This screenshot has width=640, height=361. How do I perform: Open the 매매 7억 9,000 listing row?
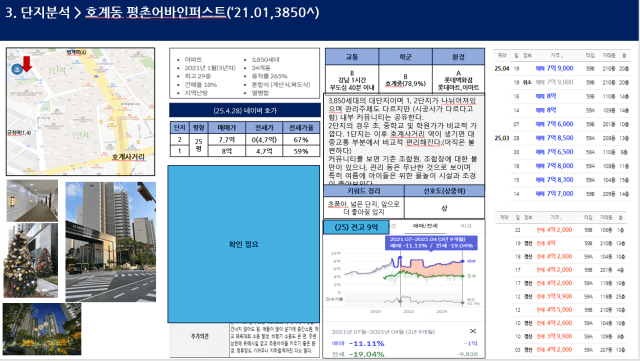point(561,68)
